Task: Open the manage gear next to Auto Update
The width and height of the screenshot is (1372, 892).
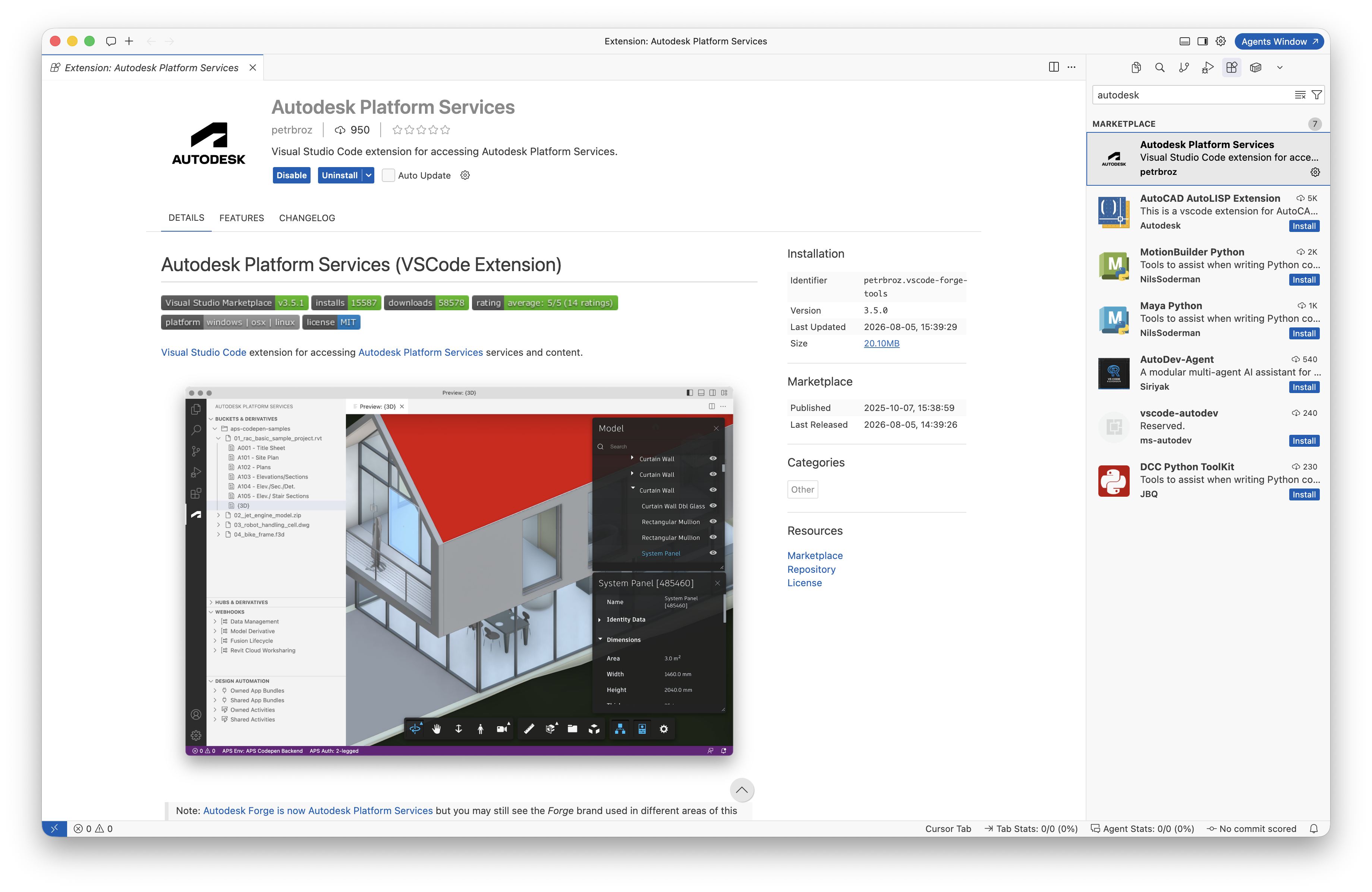Action: tap(465, 175)
